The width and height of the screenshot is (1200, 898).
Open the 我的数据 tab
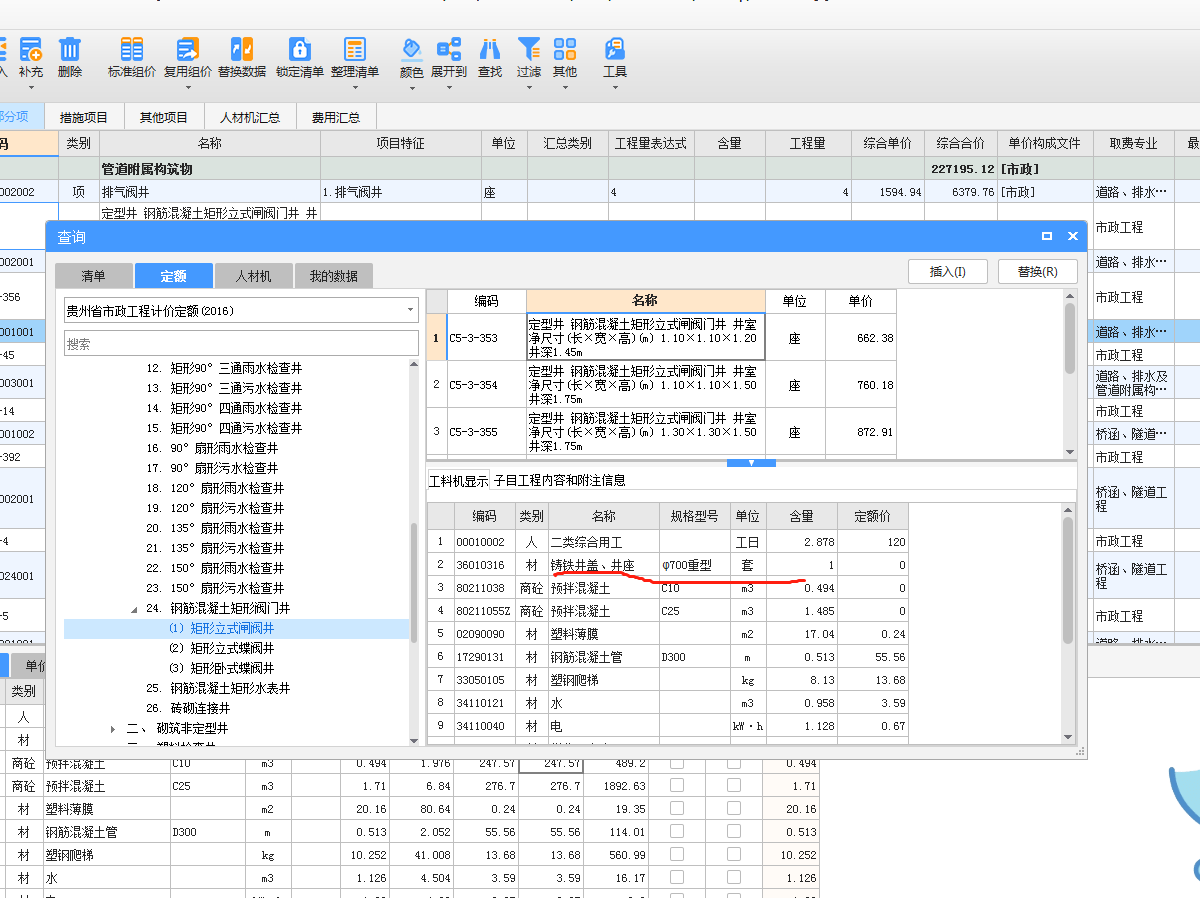(334, 276)
